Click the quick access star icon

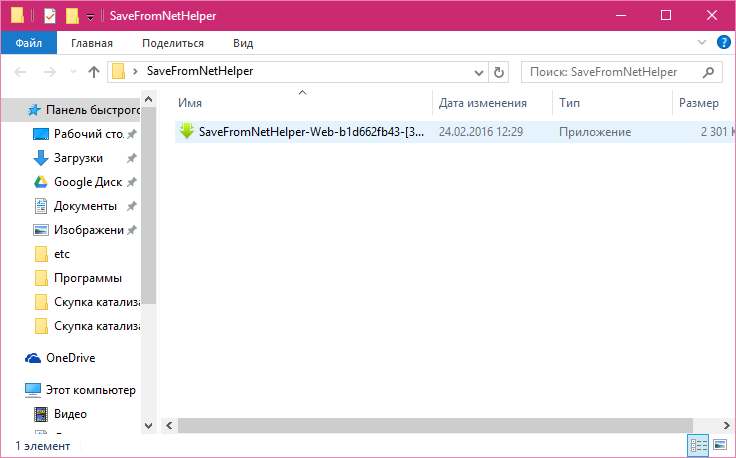coord(34,110)
